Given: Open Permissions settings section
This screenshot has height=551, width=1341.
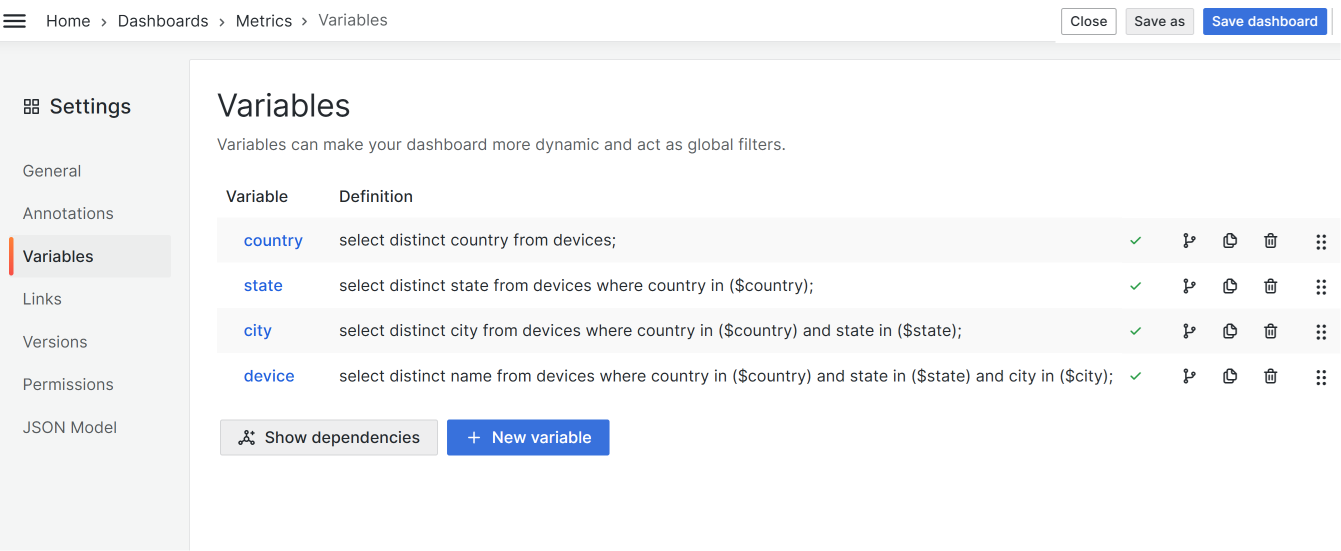Looking at the screenshot, I should [x=68, y=385].
